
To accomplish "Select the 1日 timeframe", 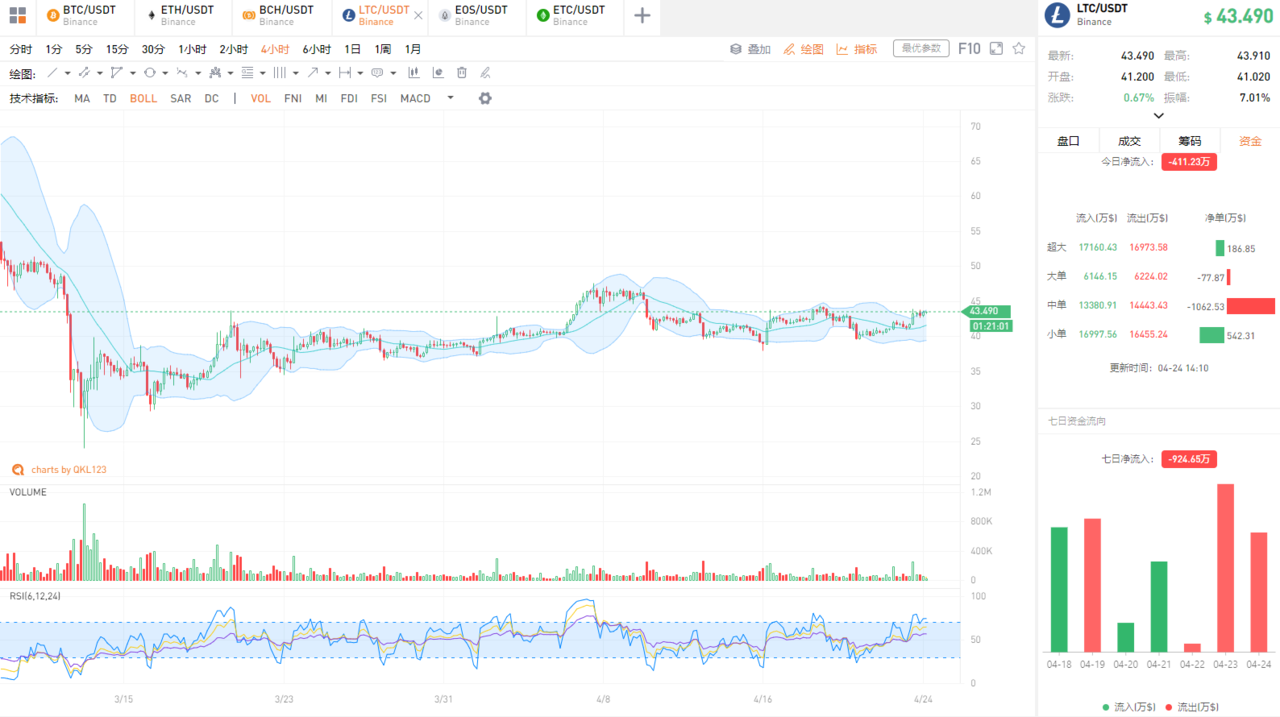I will click(353, 49).
